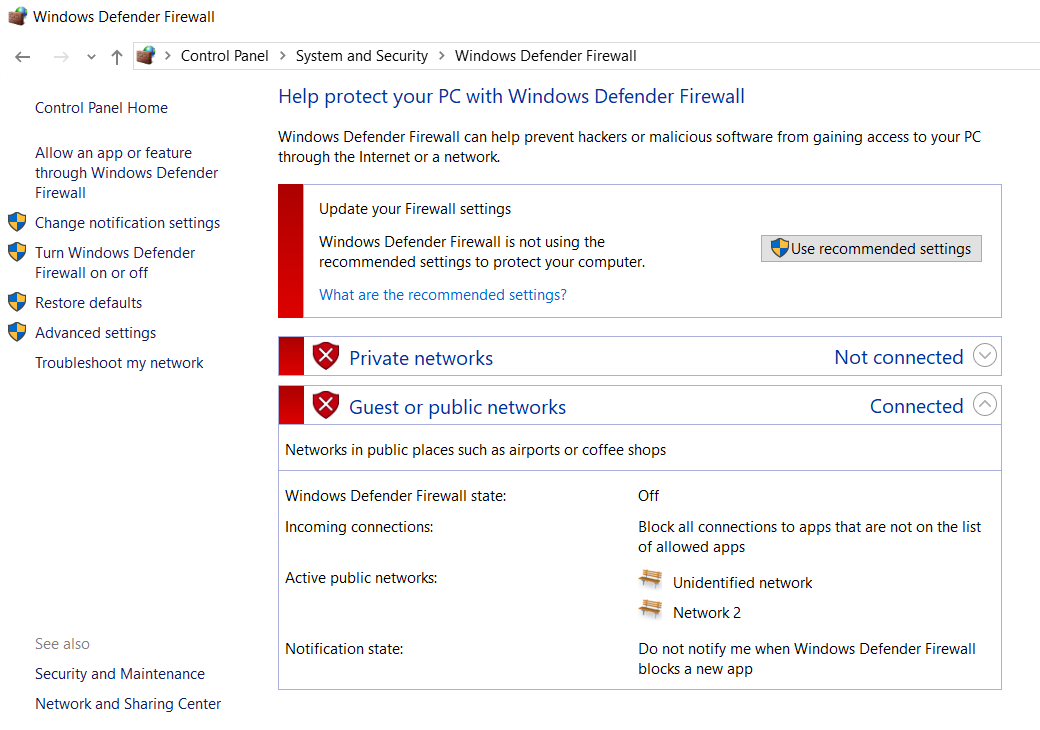
Task: Click Unidentified network text
Action: tap(742, 583)
